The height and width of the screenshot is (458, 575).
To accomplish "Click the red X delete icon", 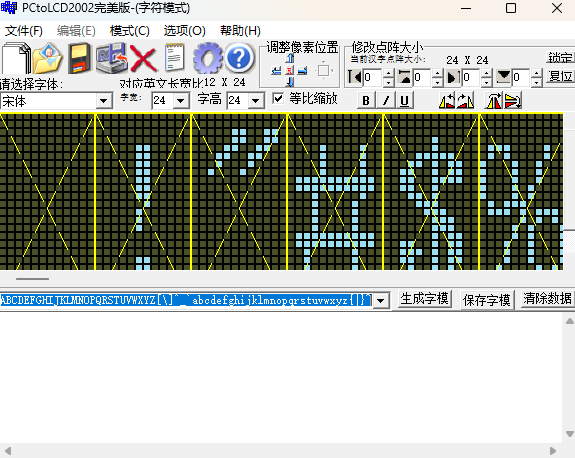I will (x=143, y=58).
